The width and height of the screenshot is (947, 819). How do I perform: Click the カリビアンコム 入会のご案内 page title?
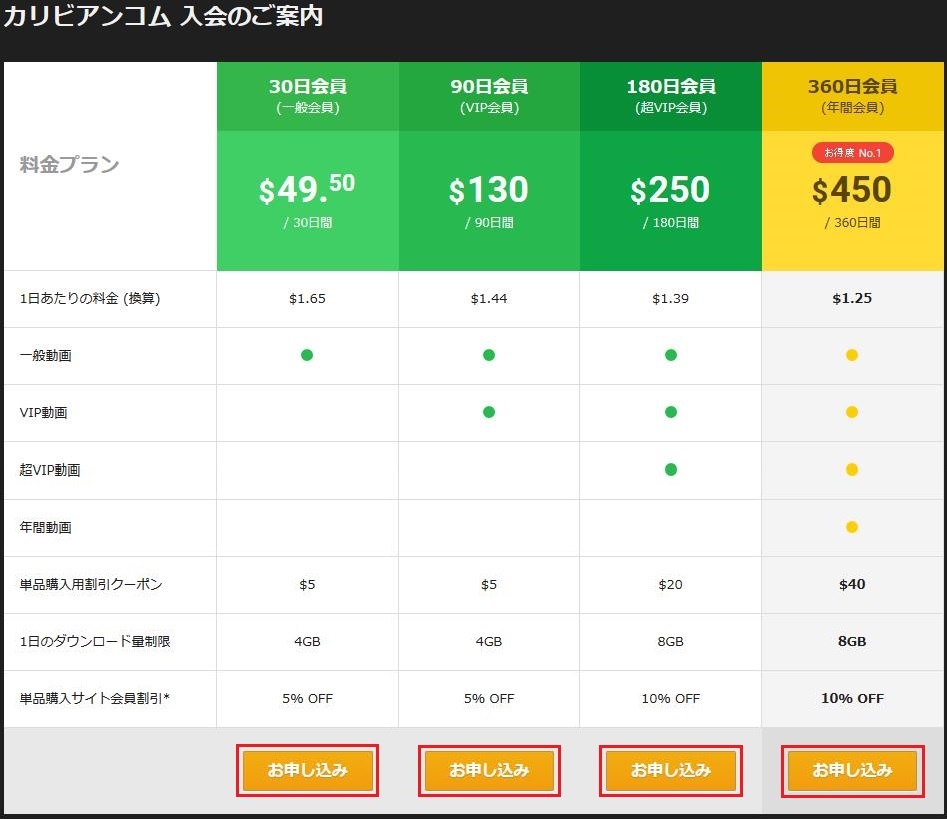[x=163, y=17]
